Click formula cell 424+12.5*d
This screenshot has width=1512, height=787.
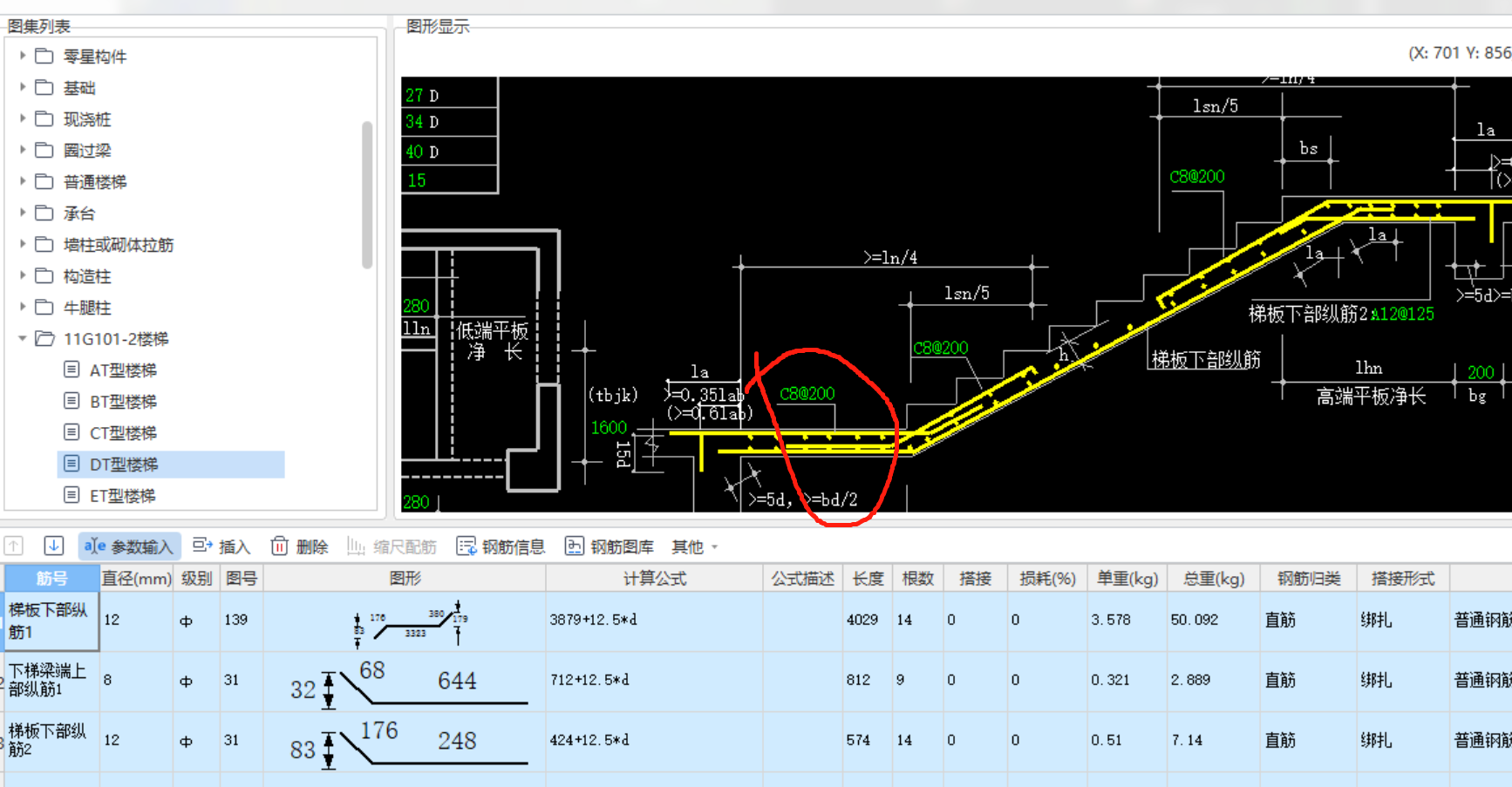589,740
